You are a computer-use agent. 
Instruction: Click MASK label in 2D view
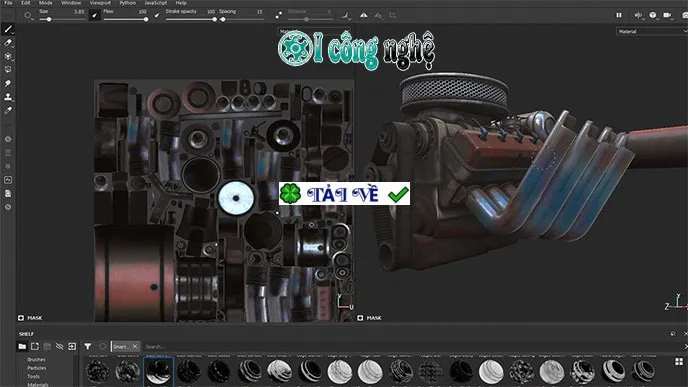(35, 318)
